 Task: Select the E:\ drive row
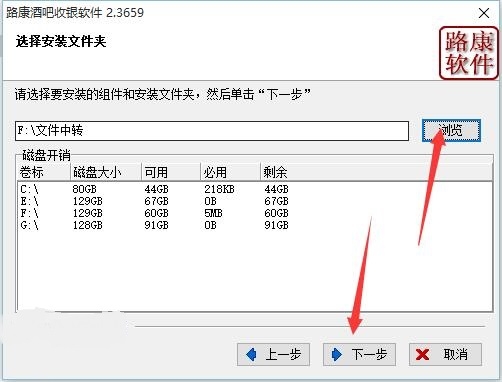pos(255,201)
